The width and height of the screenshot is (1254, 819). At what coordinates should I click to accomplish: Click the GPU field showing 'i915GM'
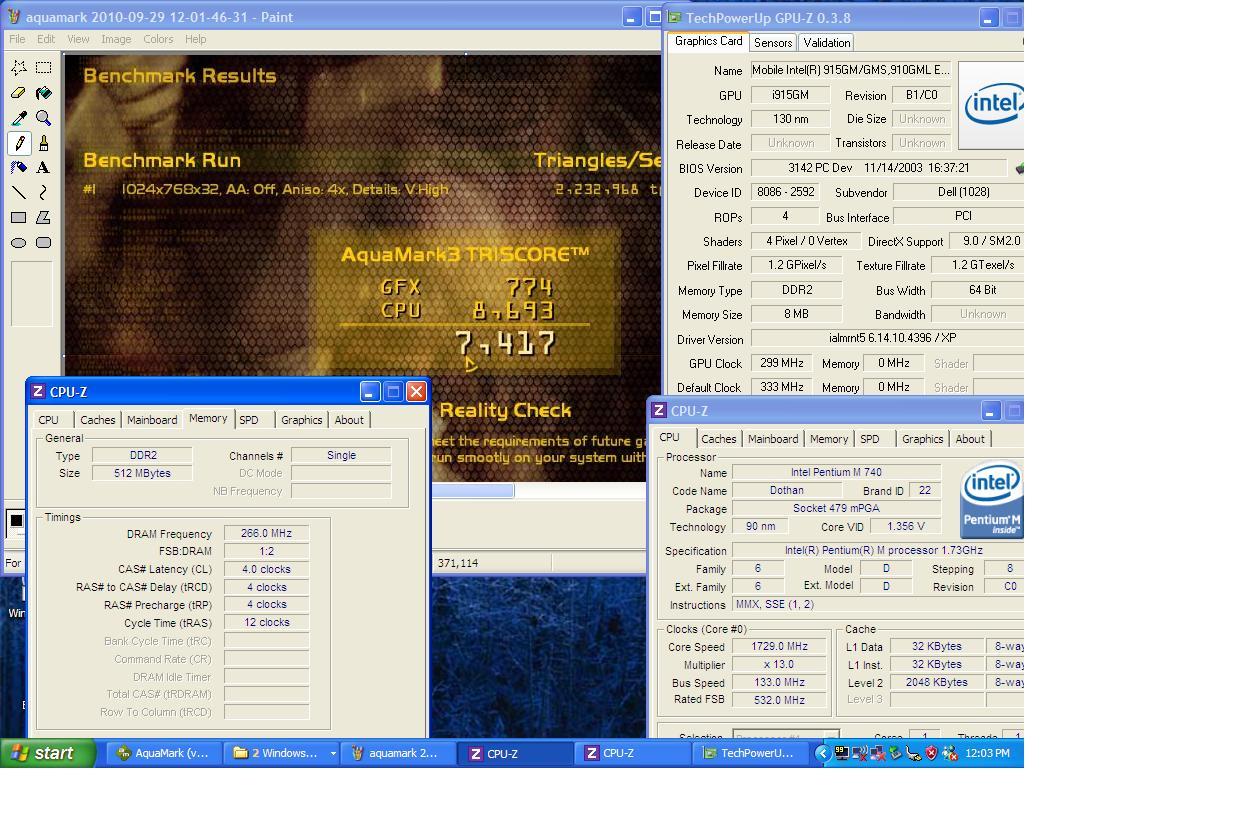click(790, 95)
